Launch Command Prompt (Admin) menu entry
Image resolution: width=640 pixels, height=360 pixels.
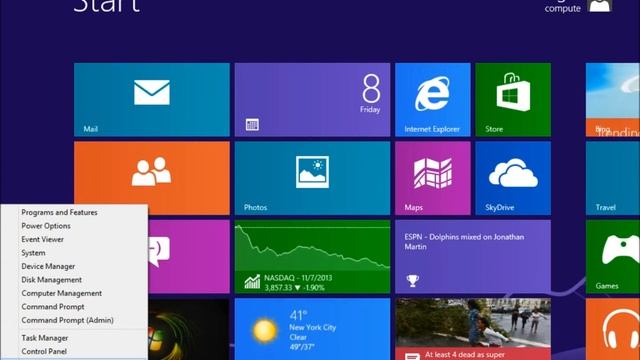click(x=67, y=320)
